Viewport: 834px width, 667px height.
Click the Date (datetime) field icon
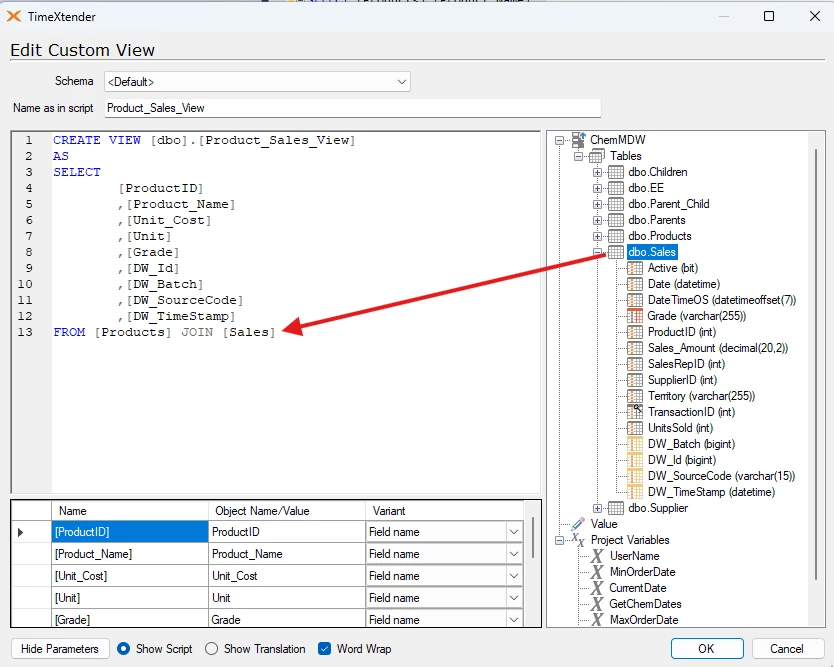pyautogui.click(x=635, y=284)
